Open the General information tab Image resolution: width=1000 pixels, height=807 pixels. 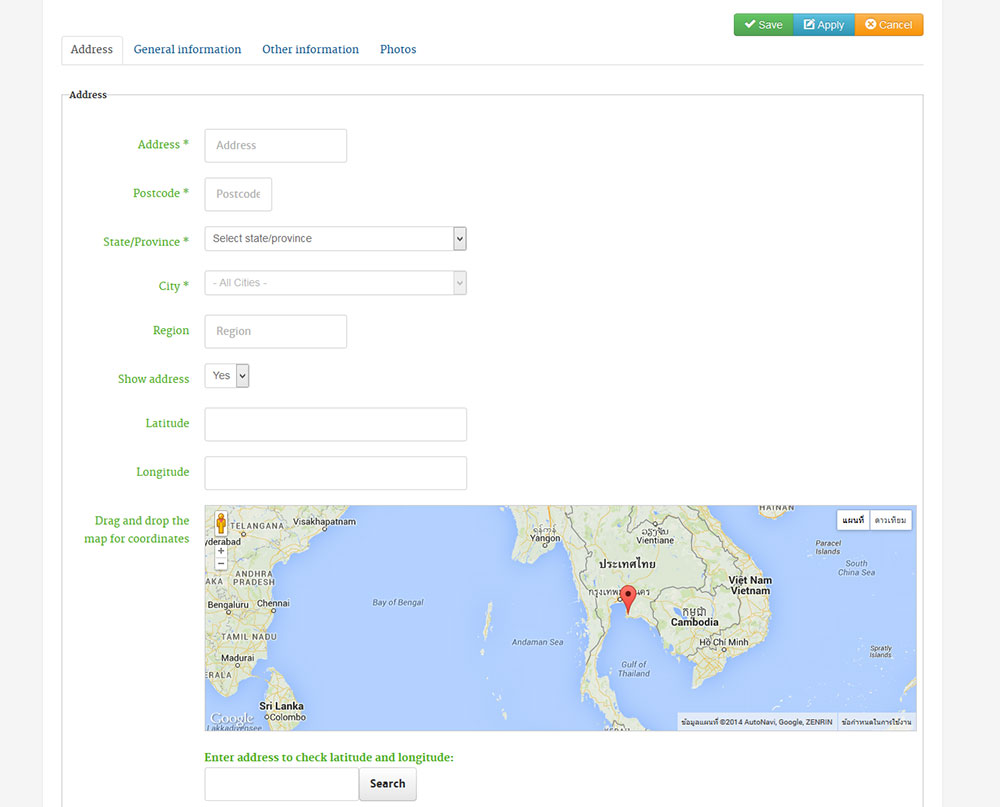(188, 50)
